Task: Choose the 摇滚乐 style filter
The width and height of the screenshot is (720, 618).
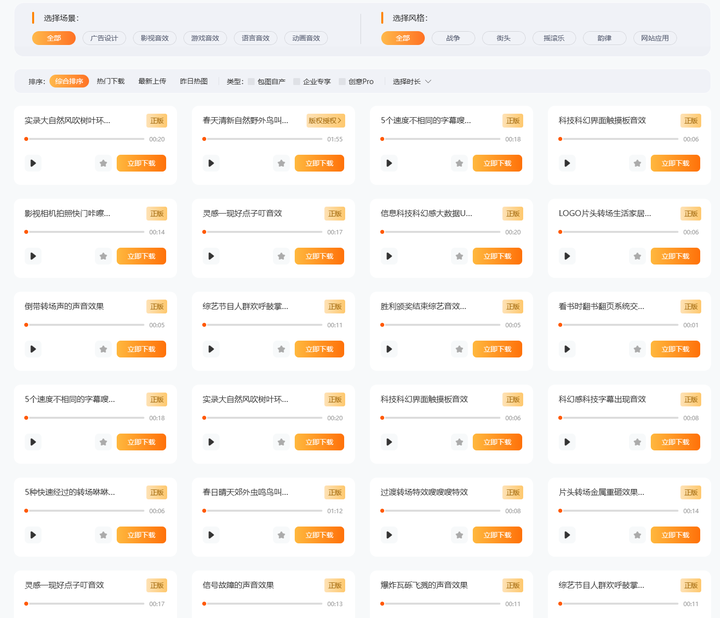Action: click(x=554, y=38)
